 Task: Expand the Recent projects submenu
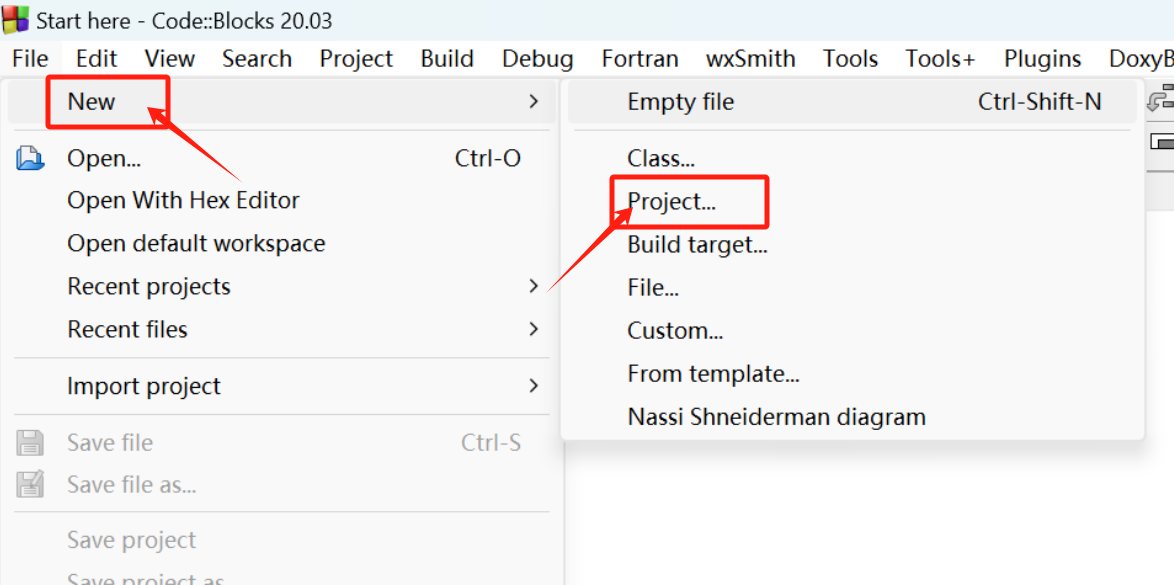533,286
